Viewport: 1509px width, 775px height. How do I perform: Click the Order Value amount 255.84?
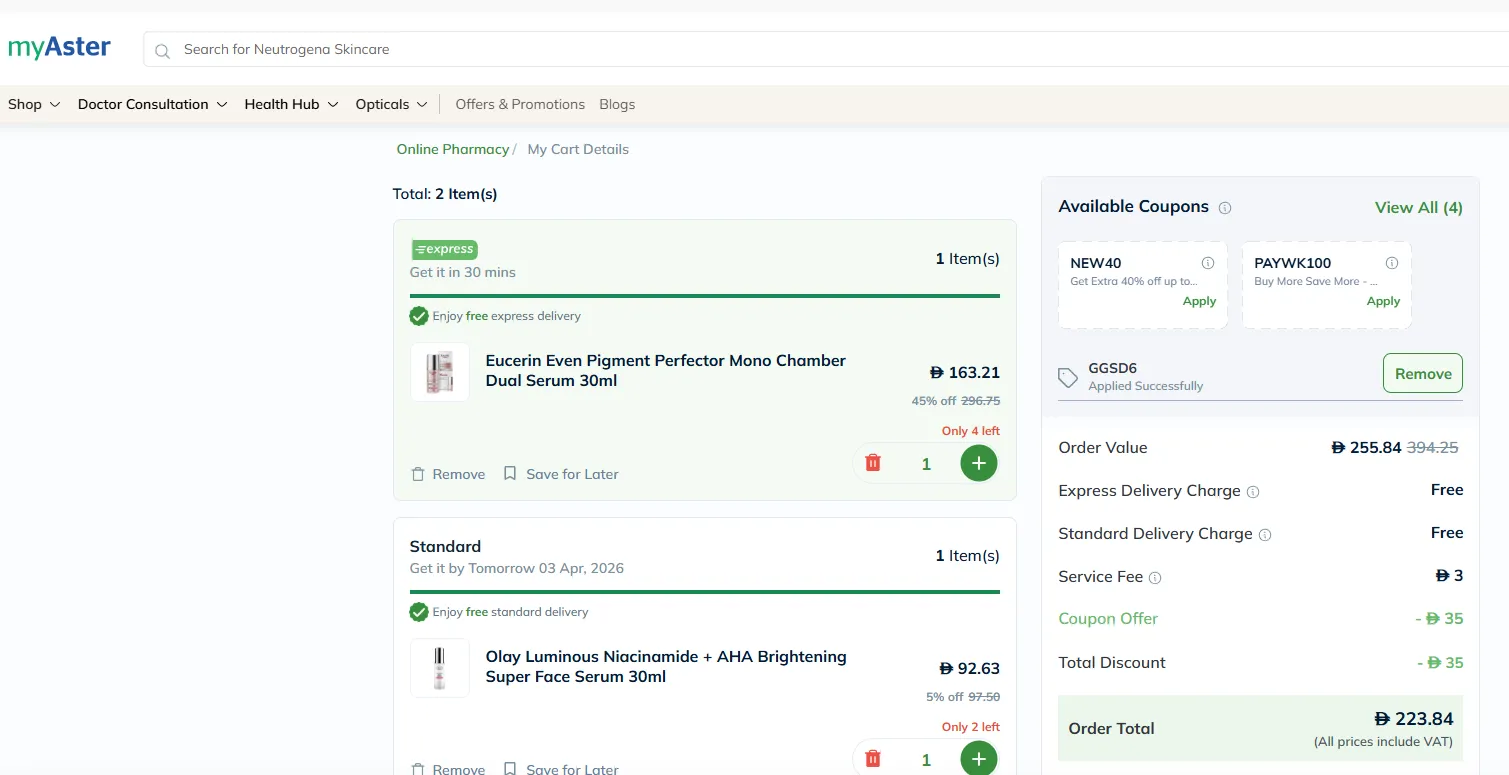[x=1367, y=447]
